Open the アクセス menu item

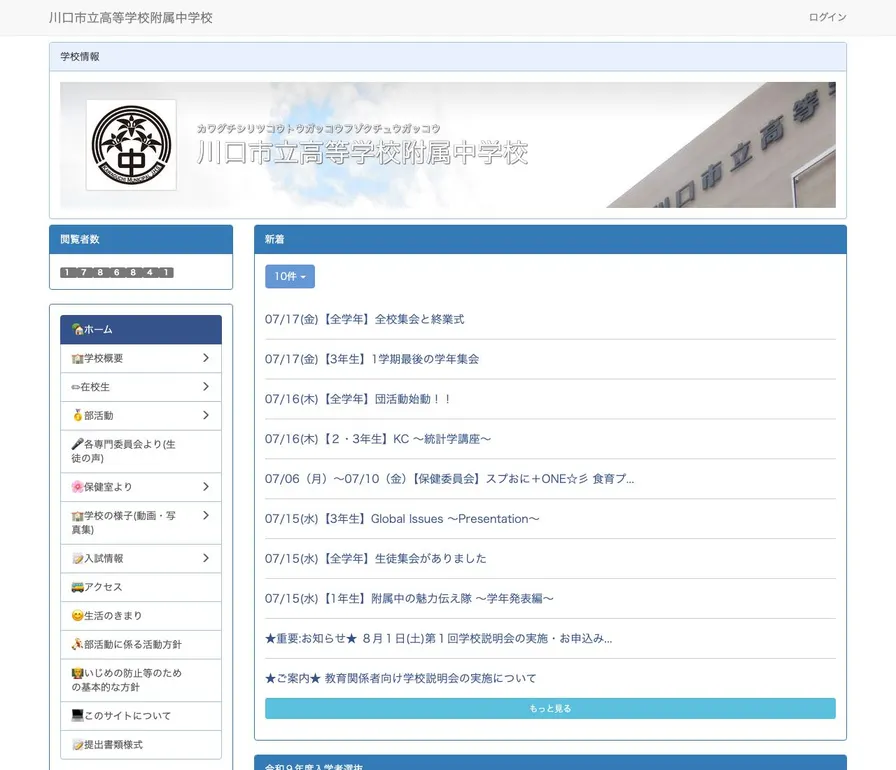pyautogui.click(x=141, y=587)
